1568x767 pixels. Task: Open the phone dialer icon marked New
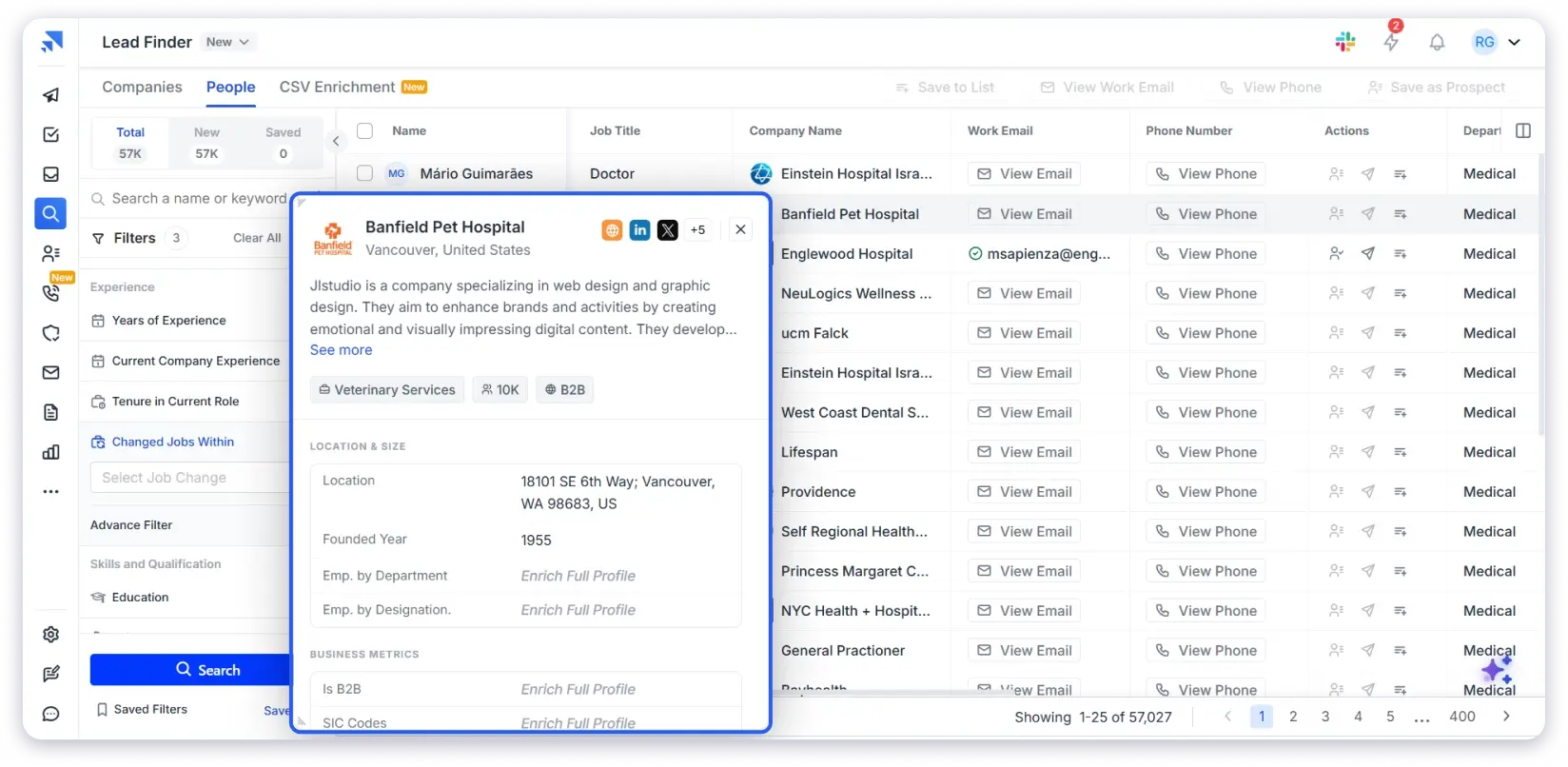51,293
